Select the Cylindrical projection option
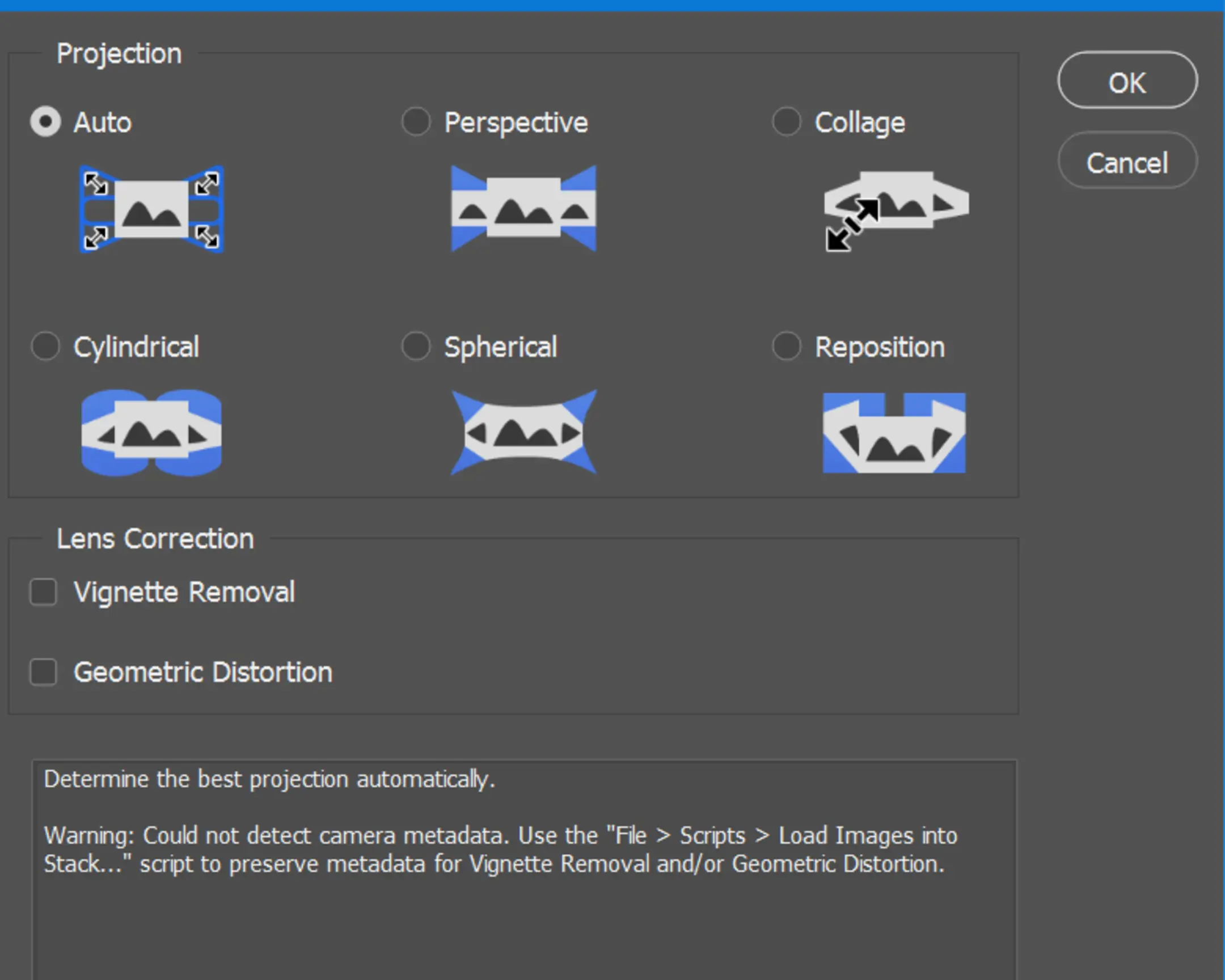 [x=45, y=346]
